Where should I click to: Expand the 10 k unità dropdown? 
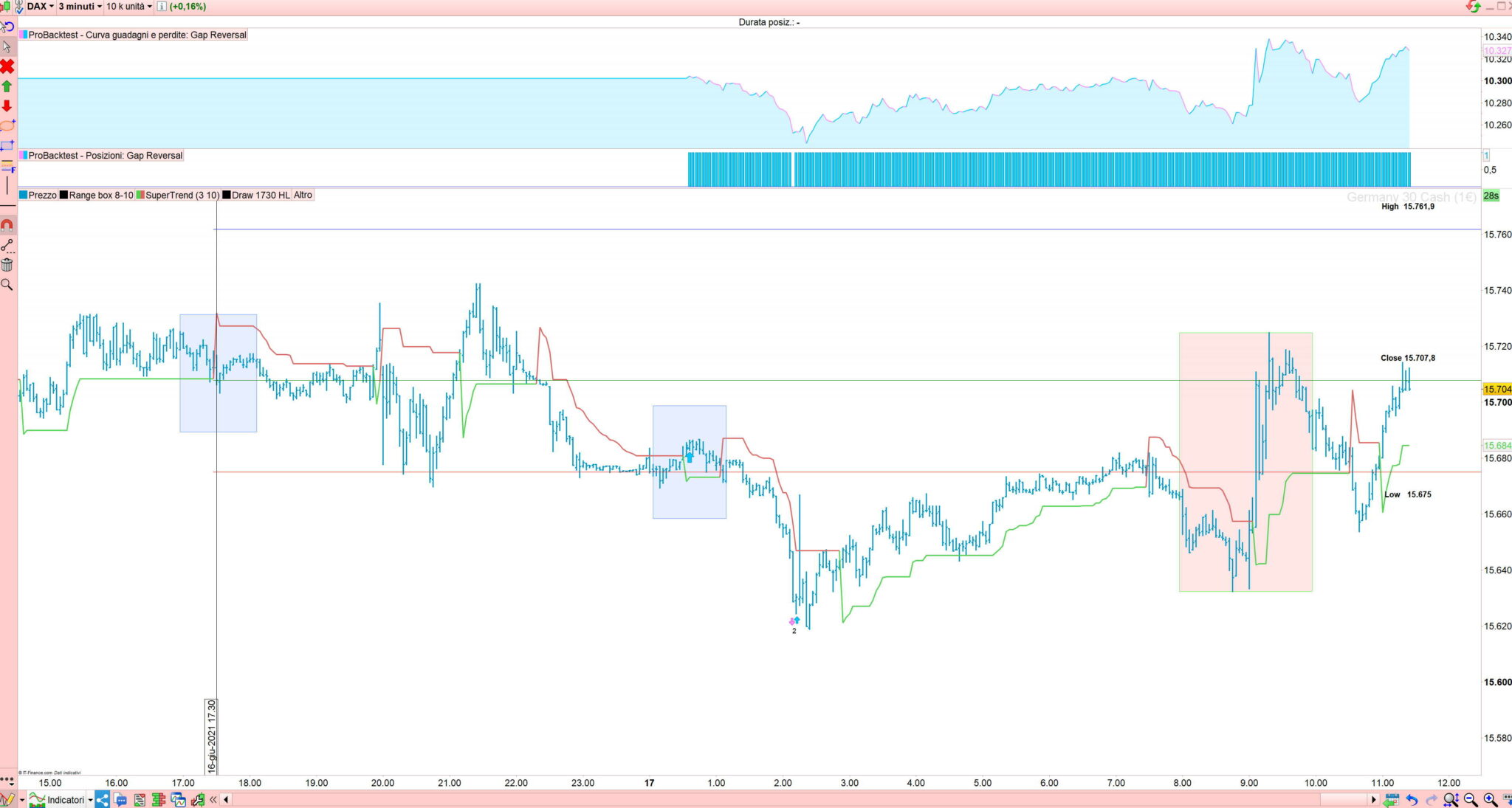coord(128,7)
